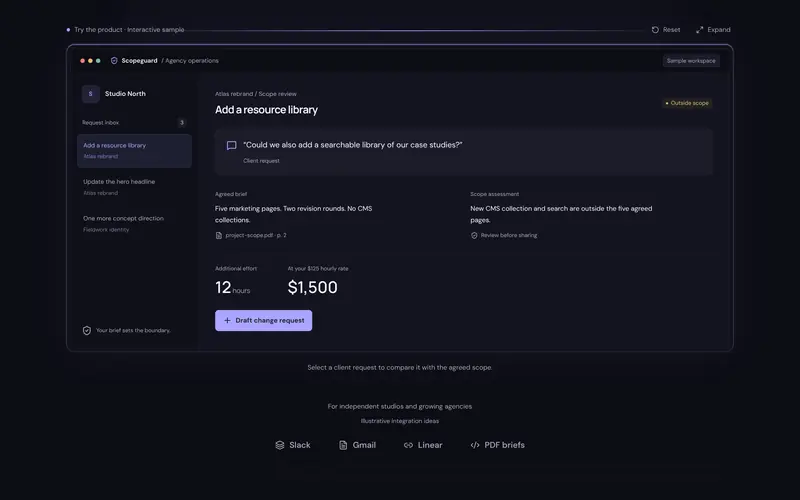Screen dimensions: 800x500
Task: Click the $1,500 cost value
Action: (x=312, y=287)
